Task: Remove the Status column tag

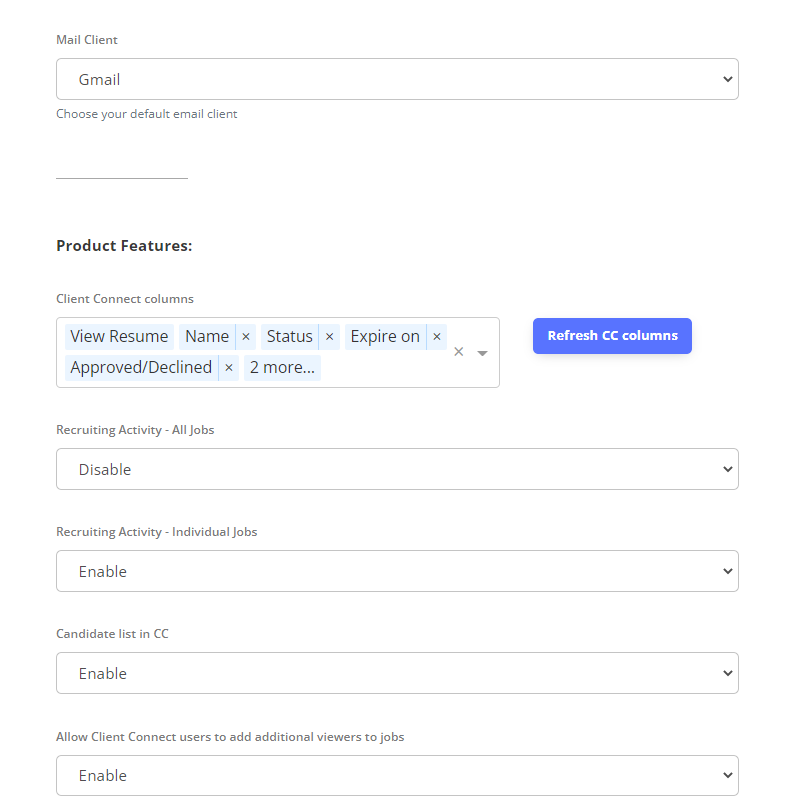Action: tap(330, 337)
